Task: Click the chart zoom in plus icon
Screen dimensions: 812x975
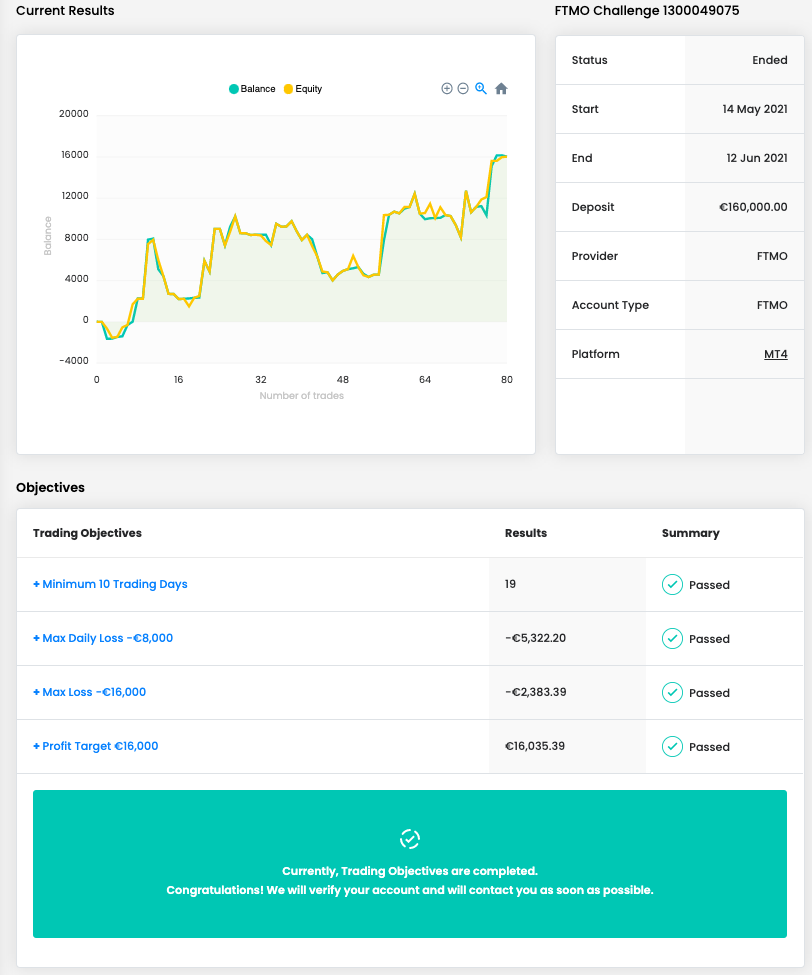Action: tap(446, 88)
